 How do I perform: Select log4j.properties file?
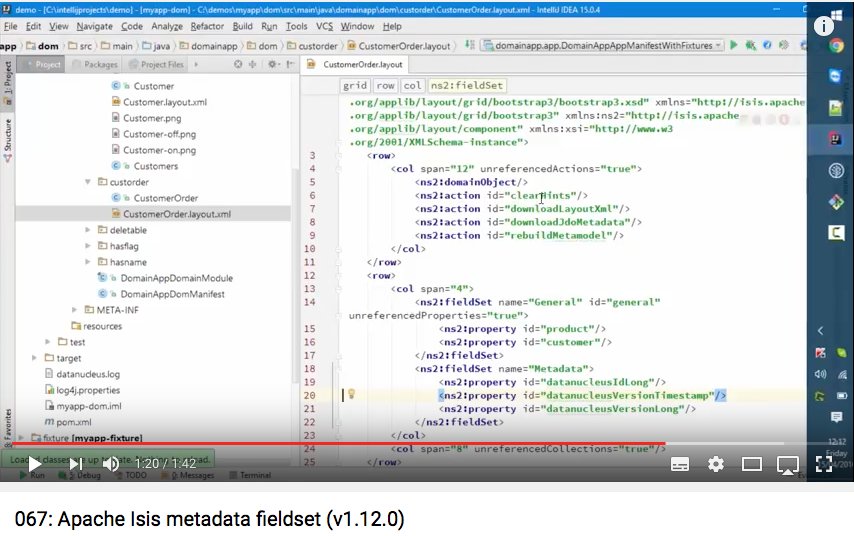click(88, 390)
